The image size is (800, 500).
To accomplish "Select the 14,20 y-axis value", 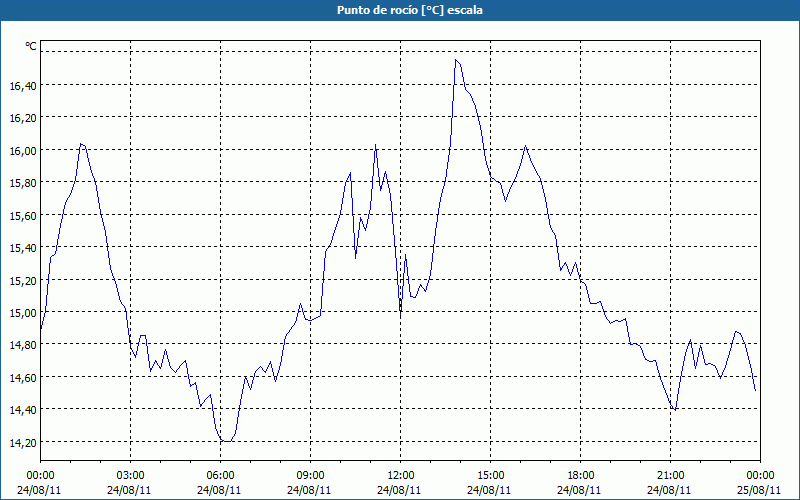I will coord(23,442).
